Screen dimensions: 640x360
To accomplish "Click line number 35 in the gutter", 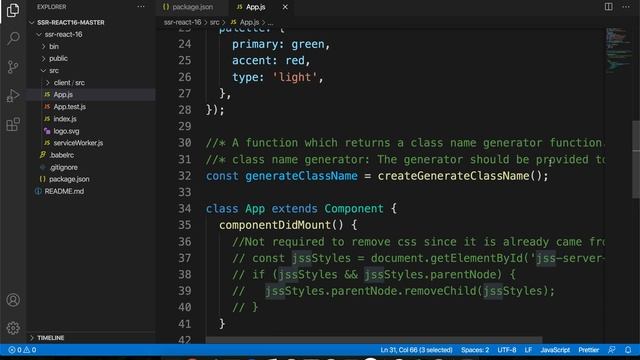I will pyautogui.click(x=184, y=225).
